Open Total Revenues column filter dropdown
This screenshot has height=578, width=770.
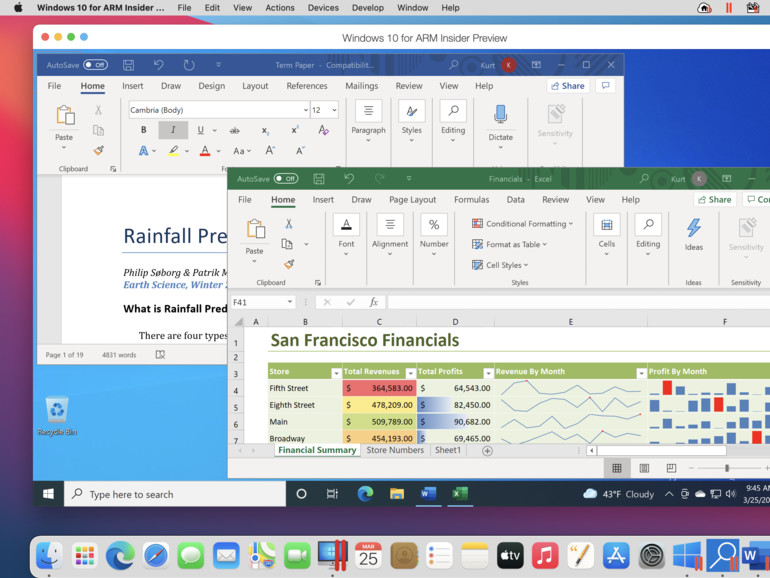click(411, 374)
